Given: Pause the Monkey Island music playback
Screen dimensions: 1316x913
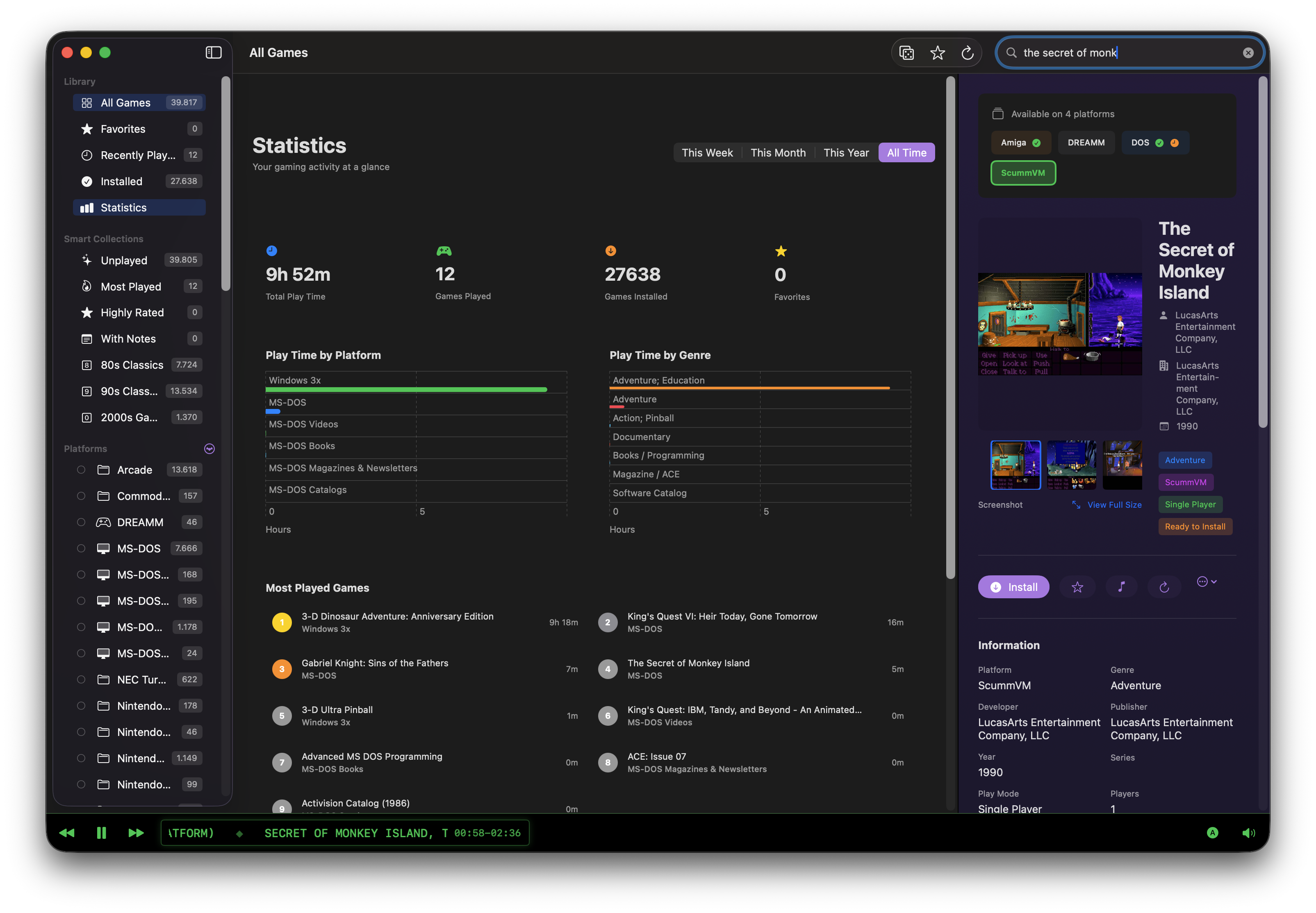Looking at the screenshot, I should point(101,832).
